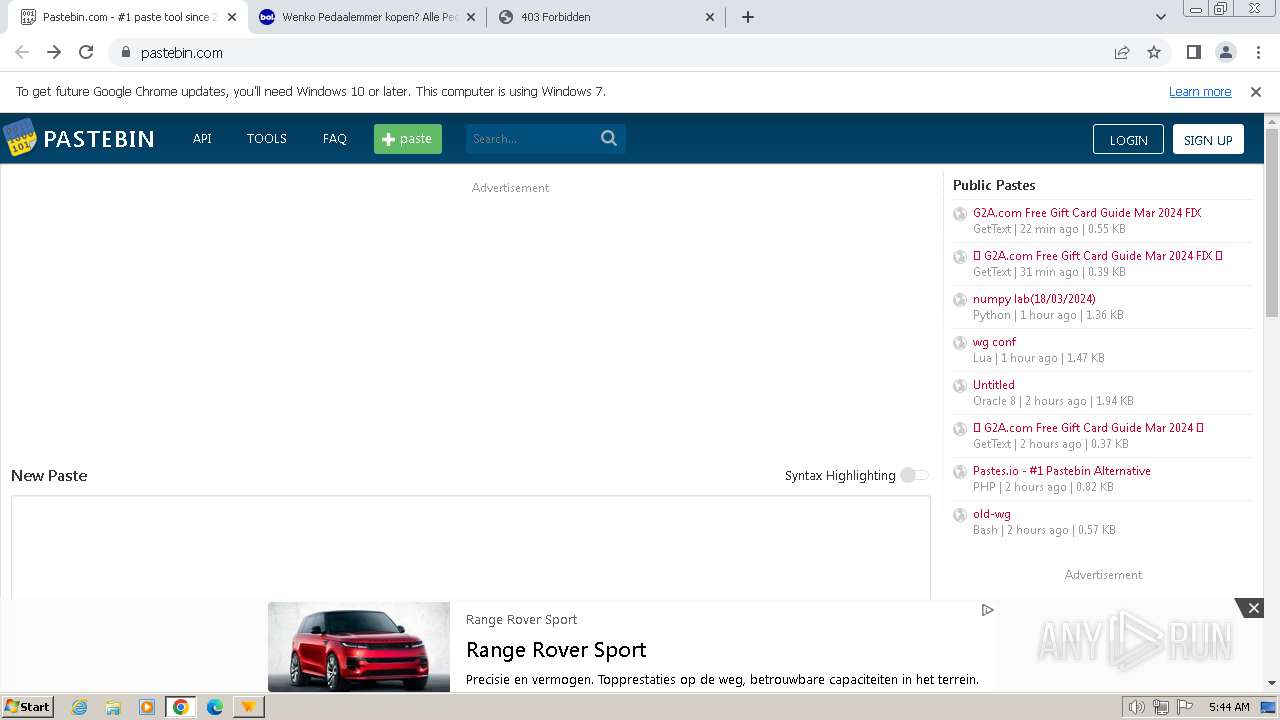Screen dimensions: 1280x720
Task: Click the green paste button
Action: 408,139
